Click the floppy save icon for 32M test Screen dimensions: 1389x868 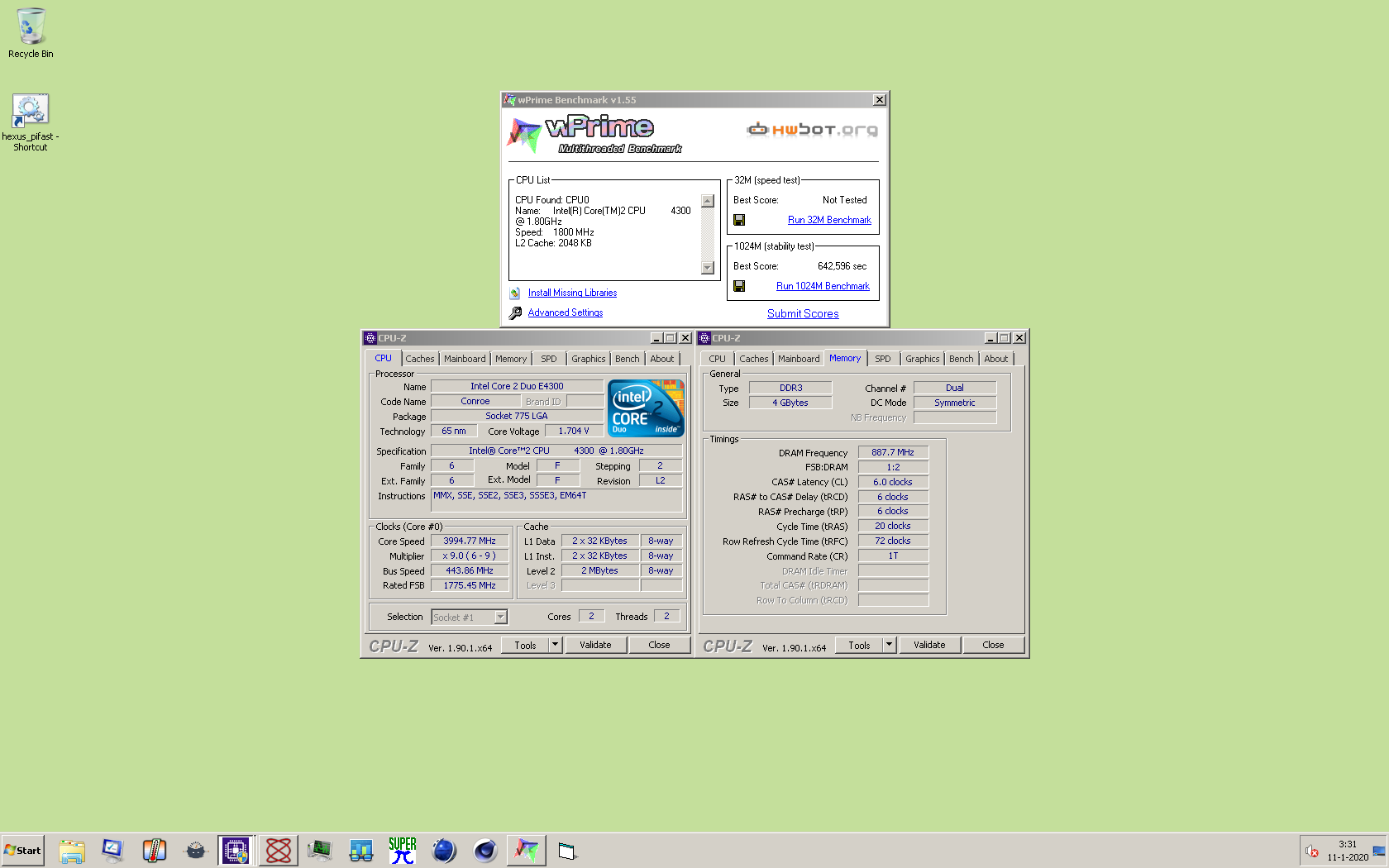[x=739, y=220]
